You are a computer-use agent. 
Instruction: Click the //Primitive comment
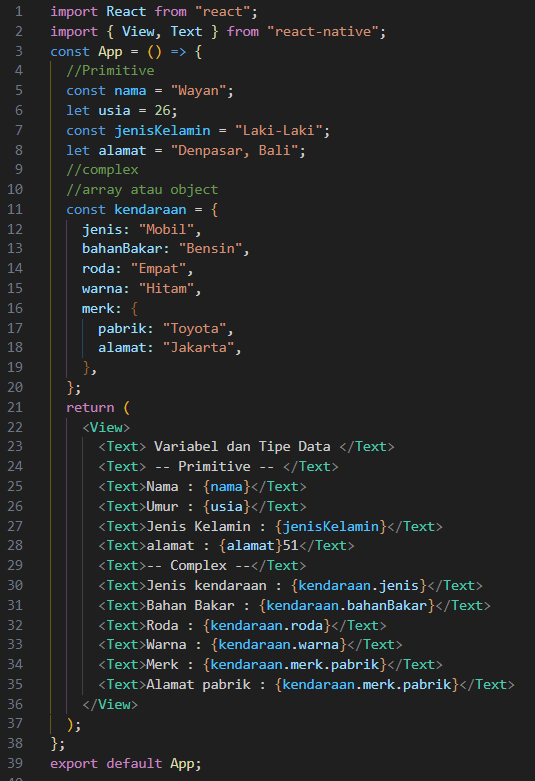point(110,71)
